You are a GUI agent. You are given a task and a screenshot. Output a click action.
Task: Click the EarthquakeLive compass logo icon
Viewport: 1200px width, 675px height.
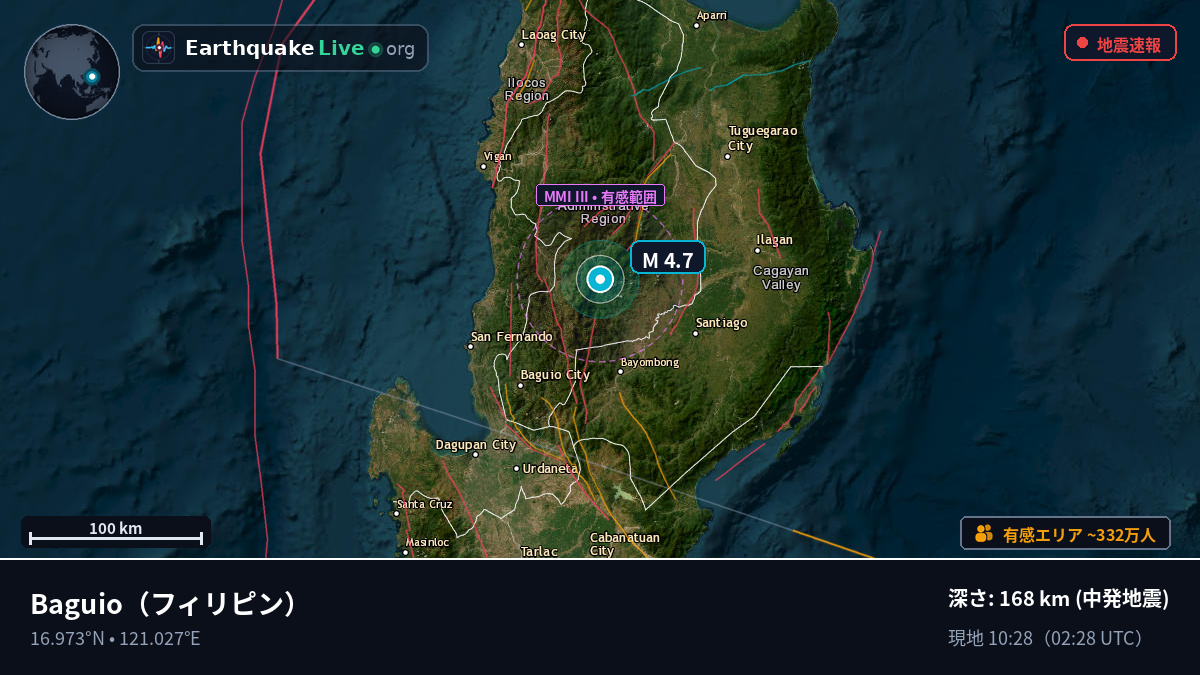point(158,48)
